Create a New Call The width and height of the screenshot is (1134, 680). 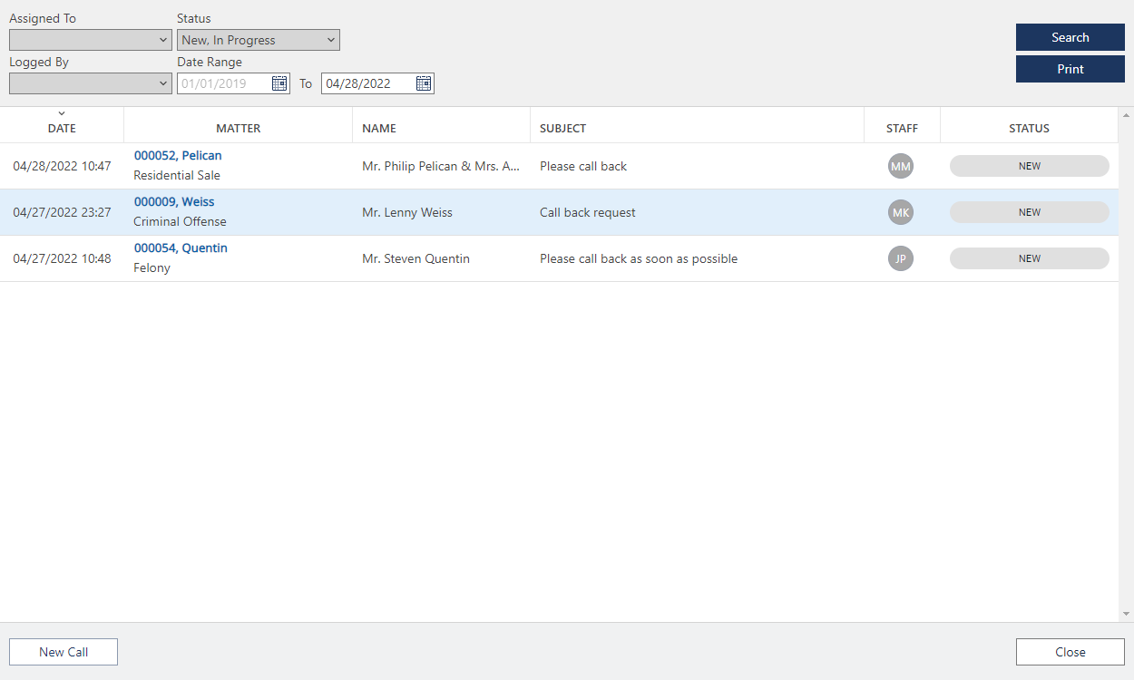pyautogui.click(x=63, y=652)
